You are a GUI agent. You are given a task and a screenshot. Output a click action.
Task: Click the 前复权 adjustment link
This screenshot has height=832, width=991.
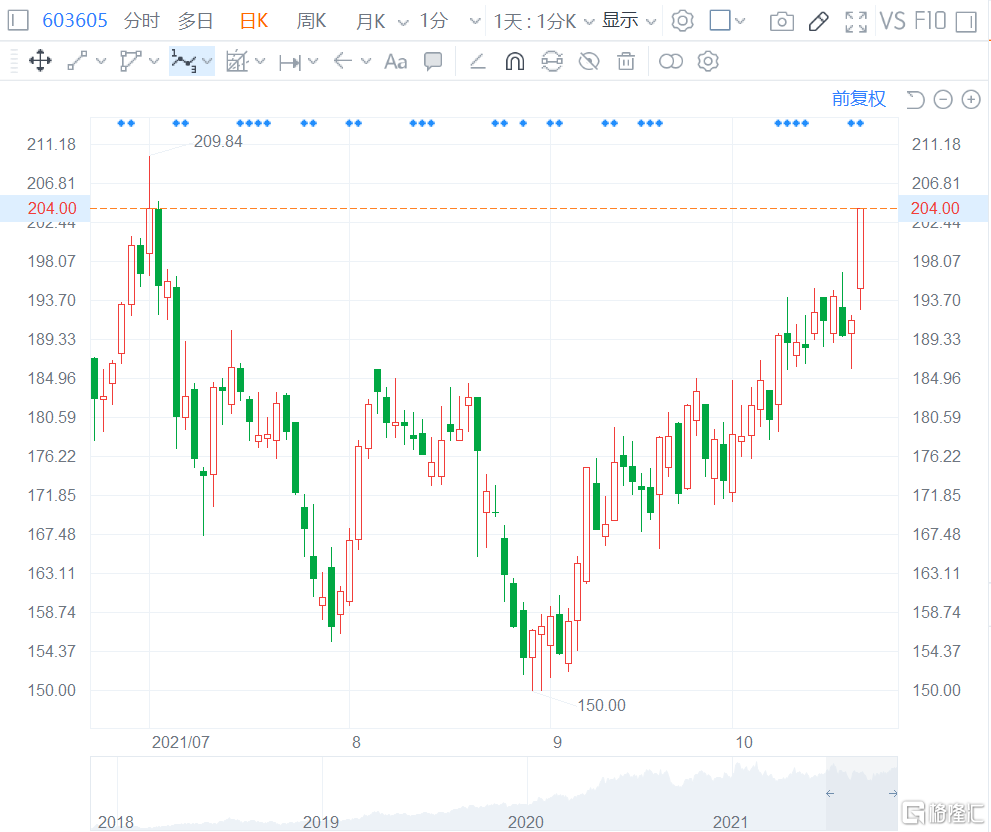pos(859,98)
